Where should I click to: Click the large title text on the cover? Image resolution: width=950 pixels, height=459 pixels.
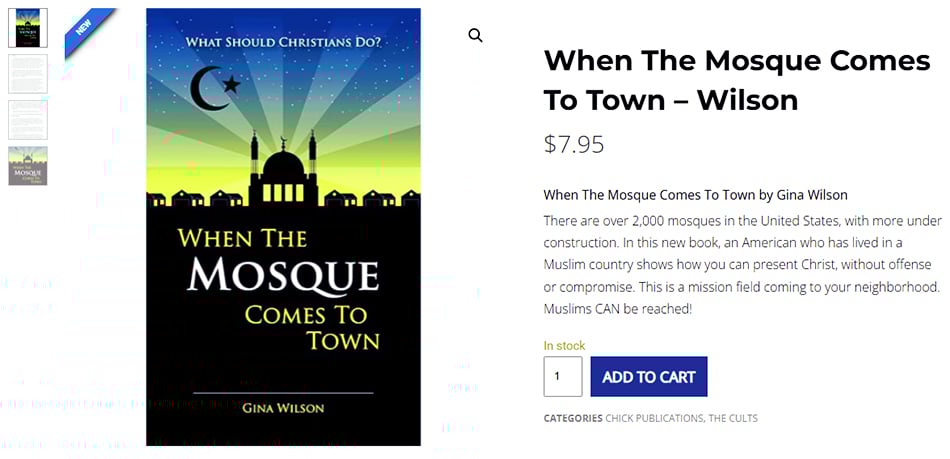282,288
